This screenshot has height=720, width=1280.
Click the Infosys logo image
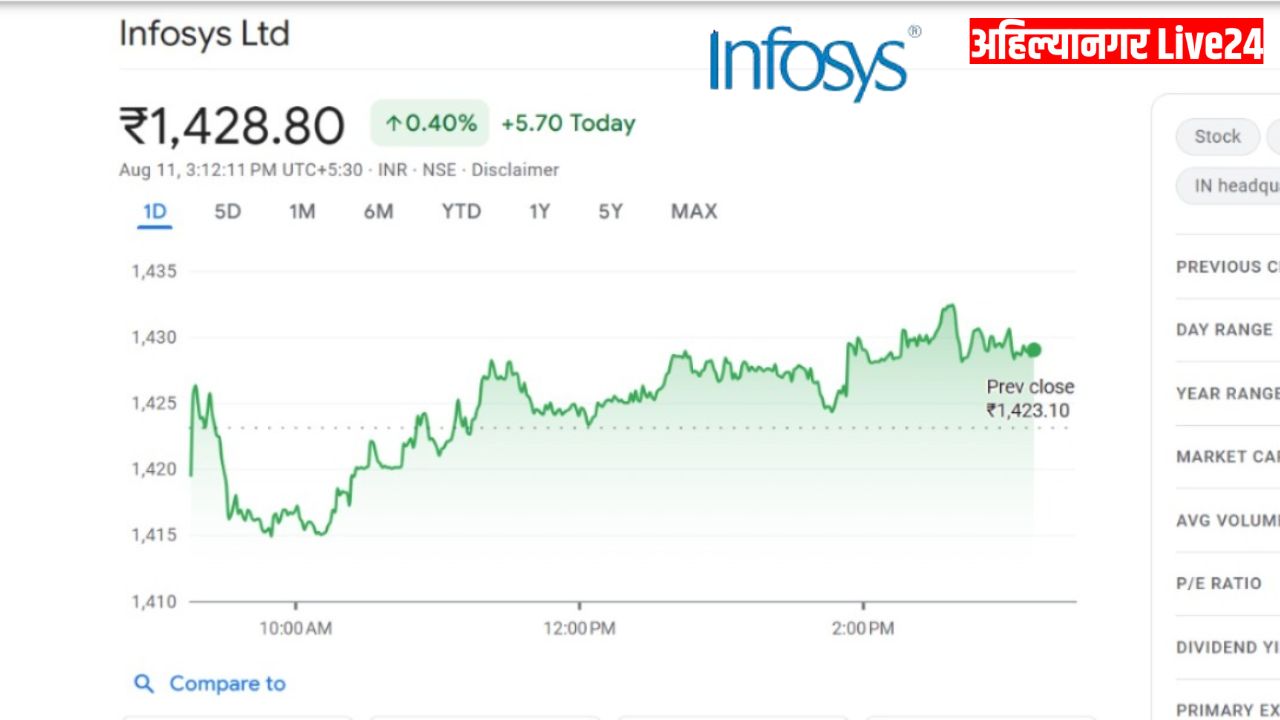pyautogui.click(x=814, y=62)
